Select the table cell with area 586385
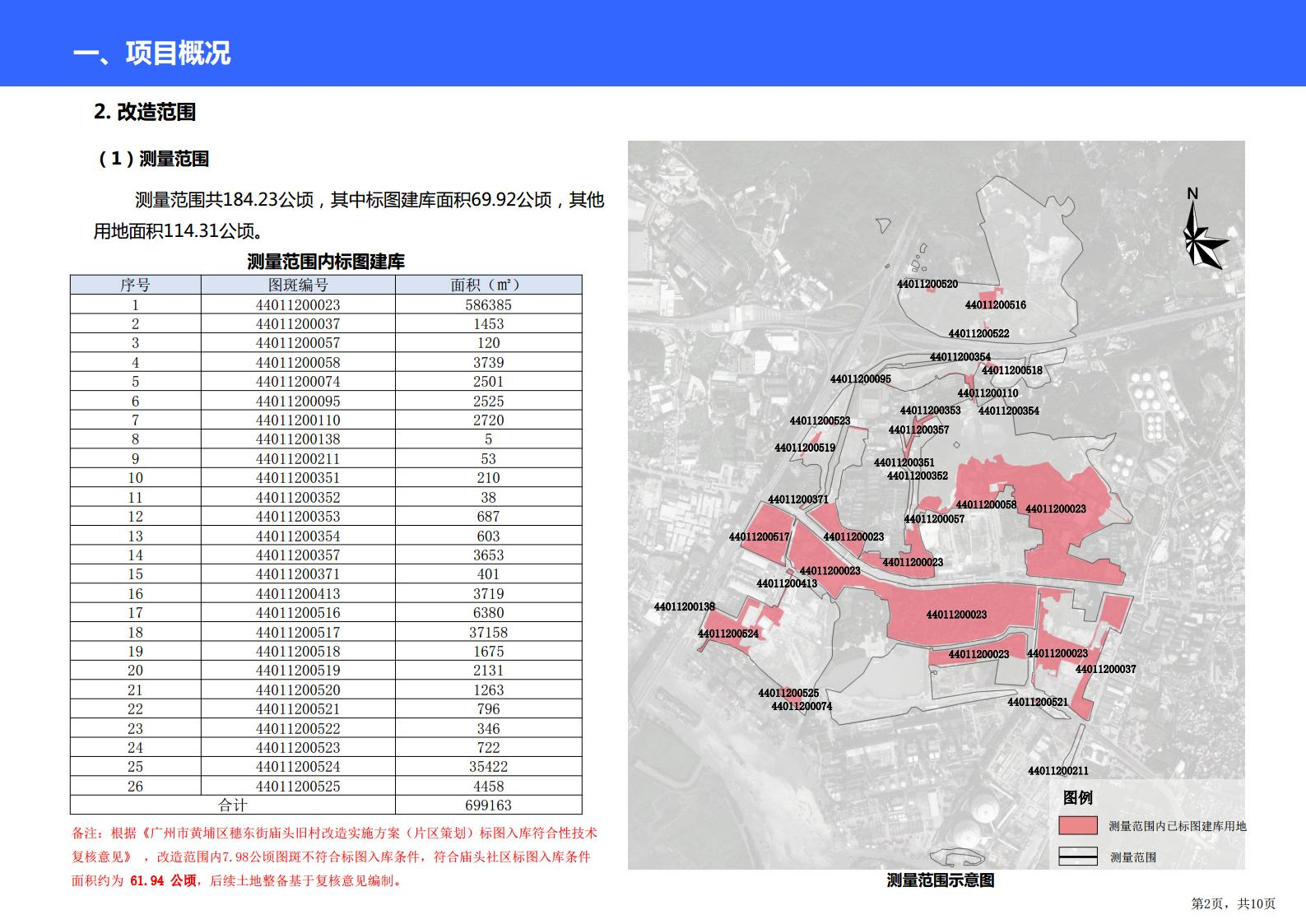This screenshot has width=1306, height=924. pyautogui.click(x=488, y=304)
